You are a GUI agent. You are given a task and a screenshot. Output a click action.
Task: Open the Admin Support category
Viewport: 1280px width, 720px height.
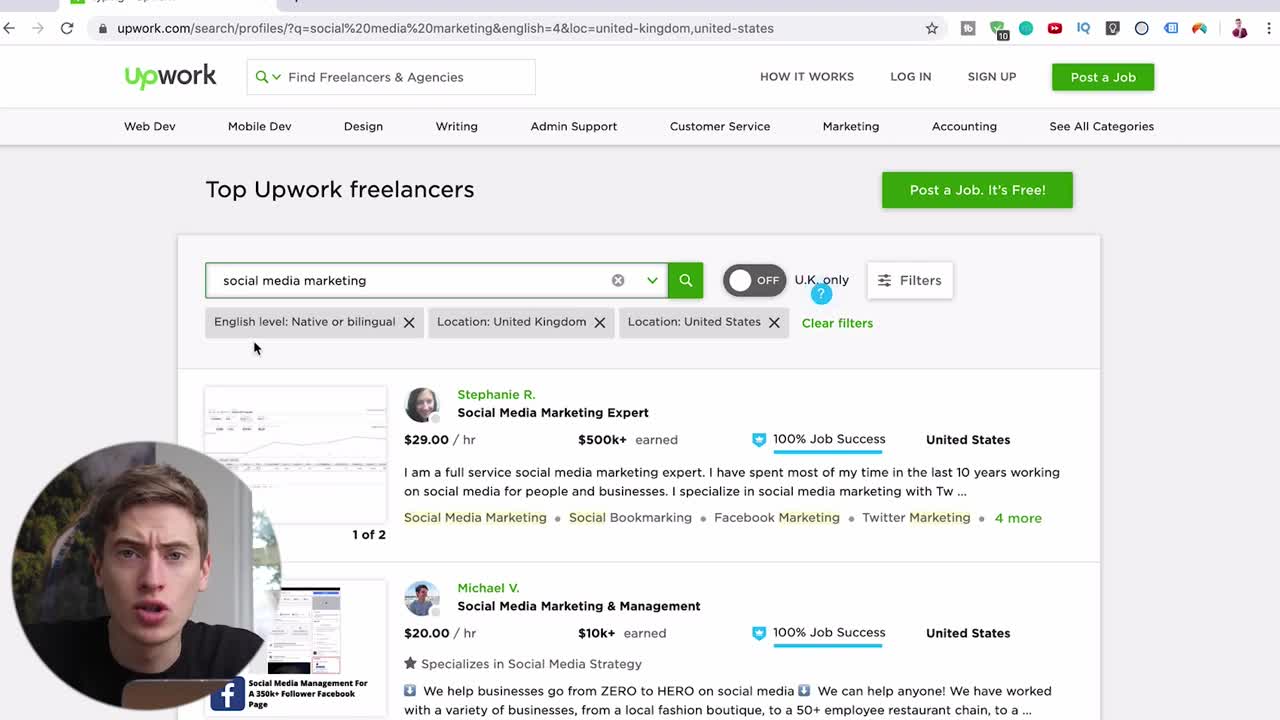coord(574,126)
